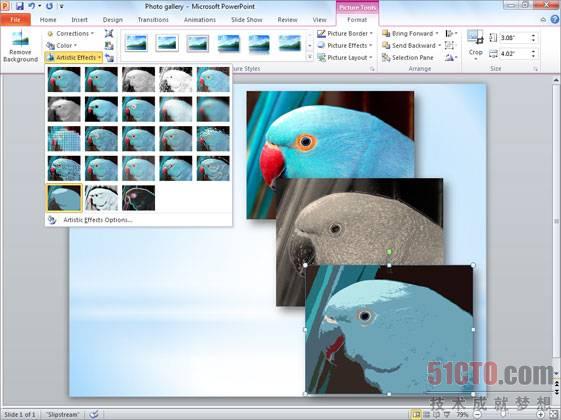Screen dimensions: 561x420
Task: Switch to the Insert tab
Action: coord(79,20)
